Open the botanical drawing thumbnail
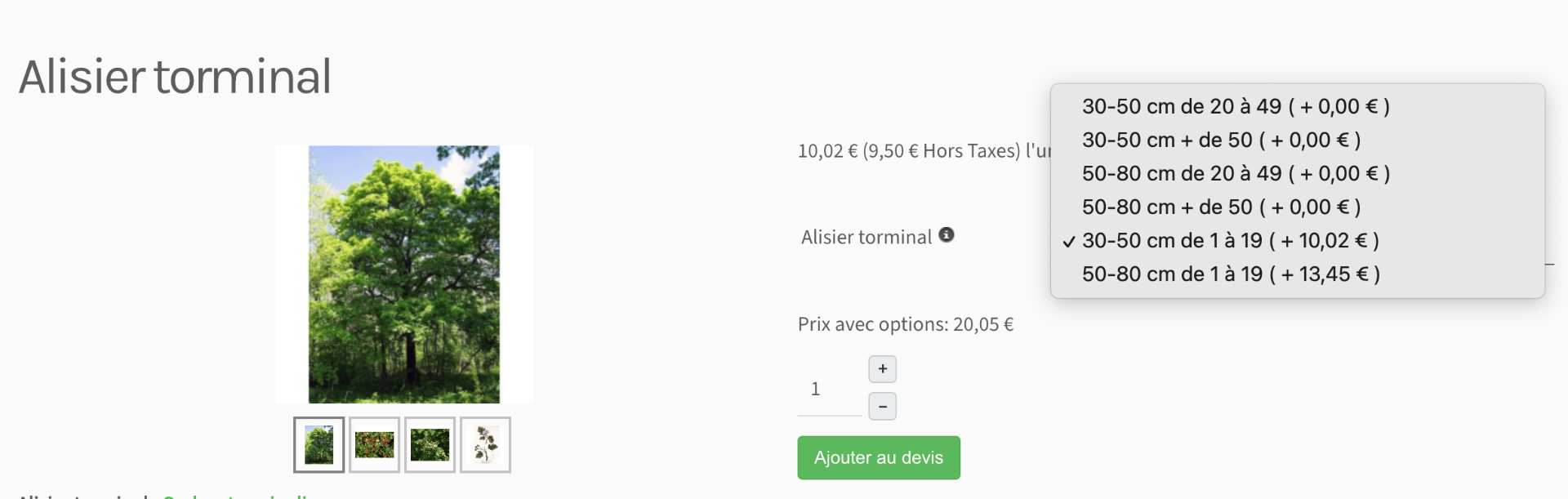The height and width of the screenshot is (499, 1568). (x=485, y=445)
